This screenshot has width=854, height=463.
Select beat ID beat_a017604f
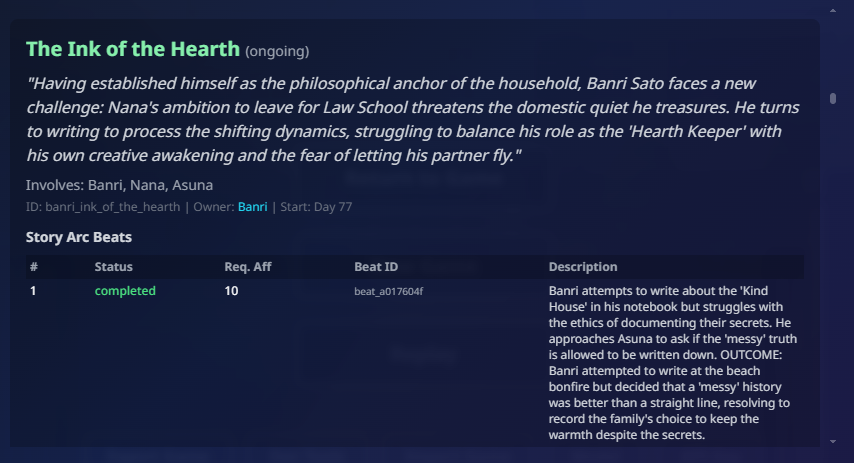coord(388,291)
